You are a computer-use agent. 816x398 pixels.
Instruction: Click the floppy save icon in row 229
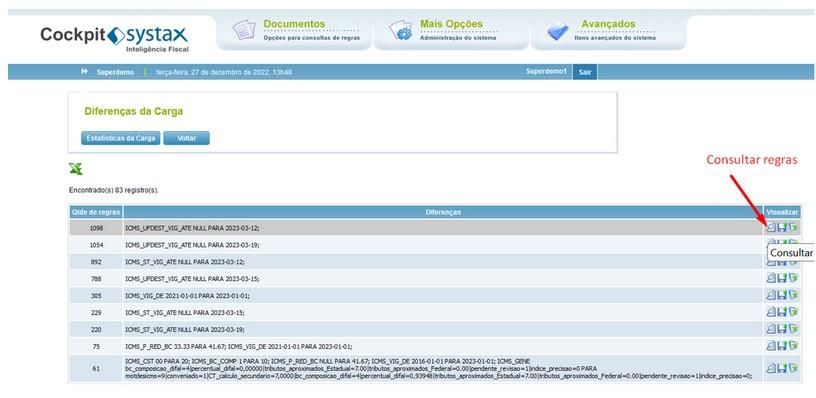(782, 312)
